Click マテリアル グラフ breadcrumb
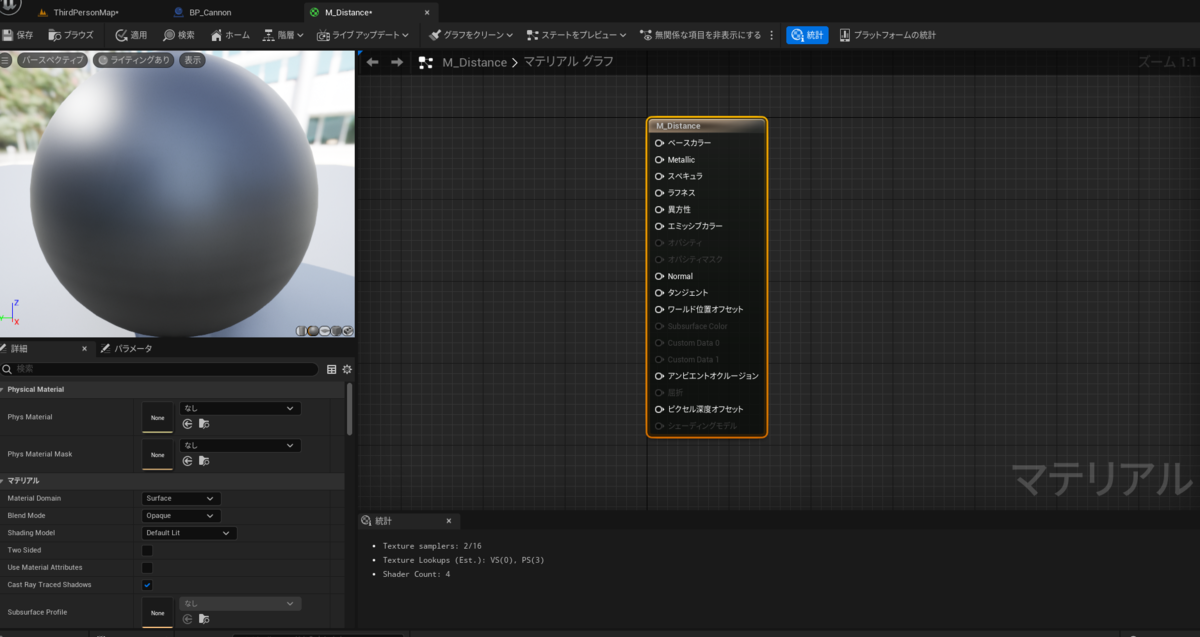1200x637 pixels. click(x=568, y=62)
